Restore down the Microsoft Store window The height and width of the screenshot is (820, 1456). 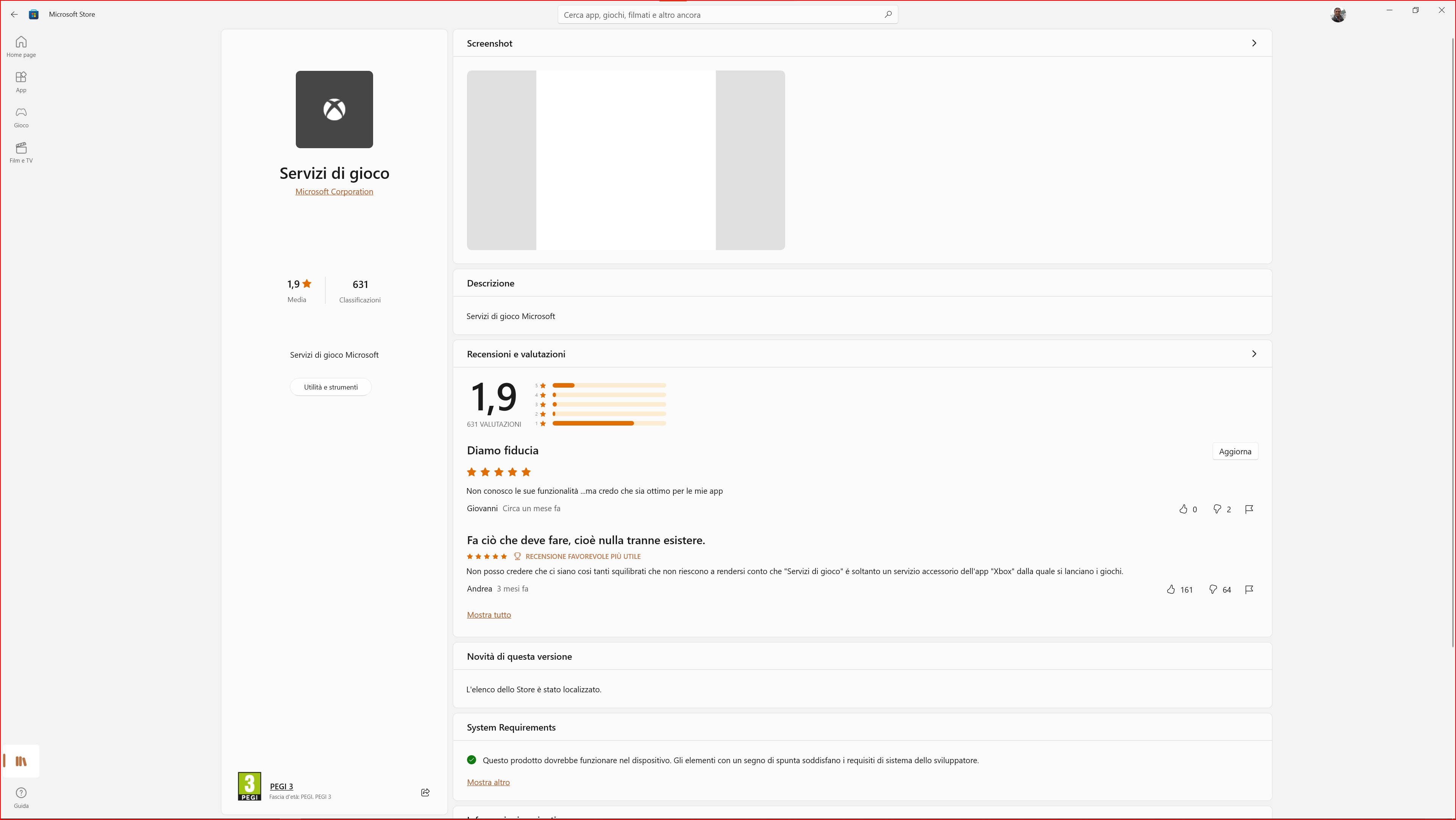click(x=1415, y=10)
